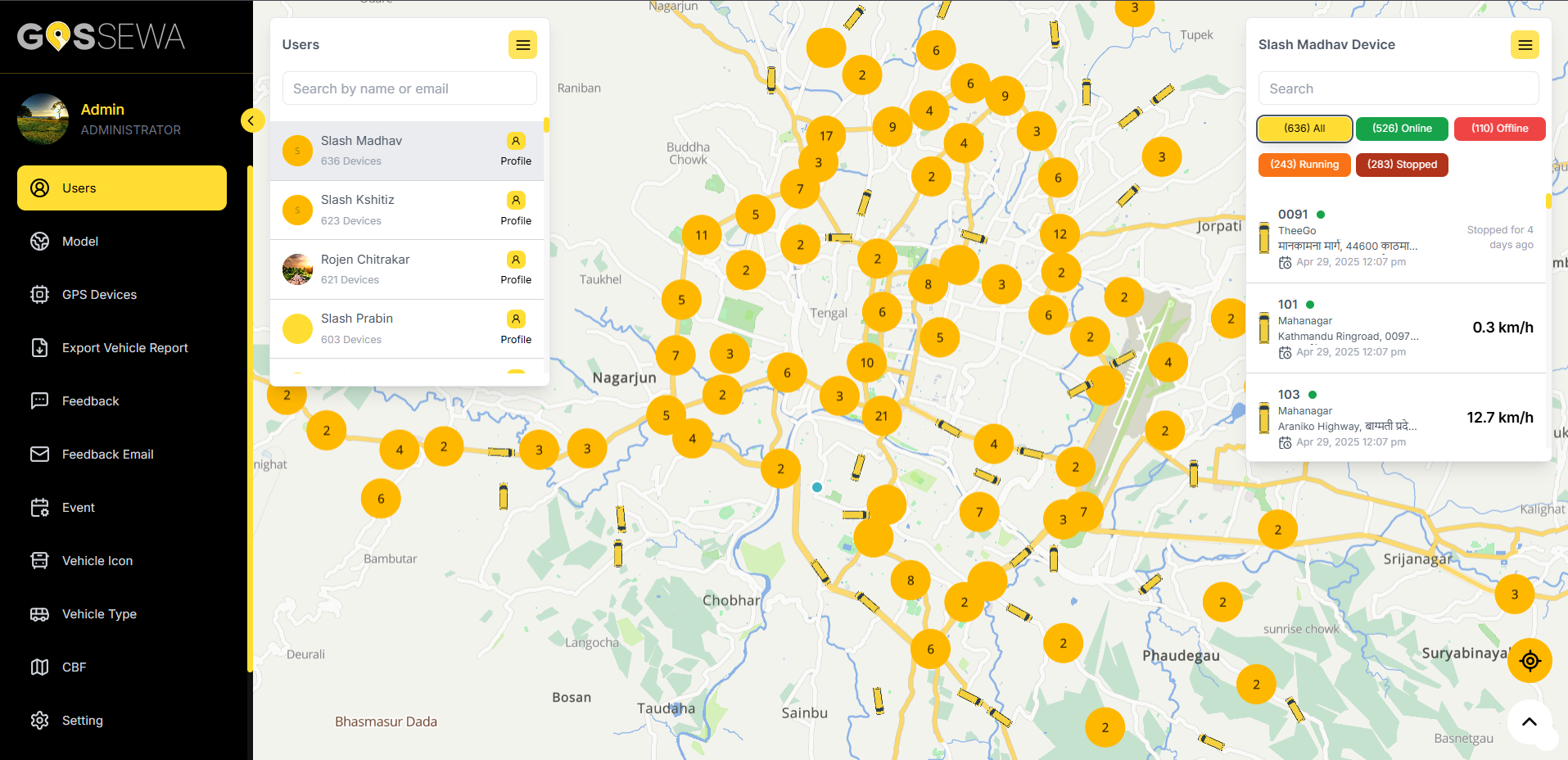1568x760 pixels.
Task: Click the Vehicle Type icon
Action: pos(39,614)
